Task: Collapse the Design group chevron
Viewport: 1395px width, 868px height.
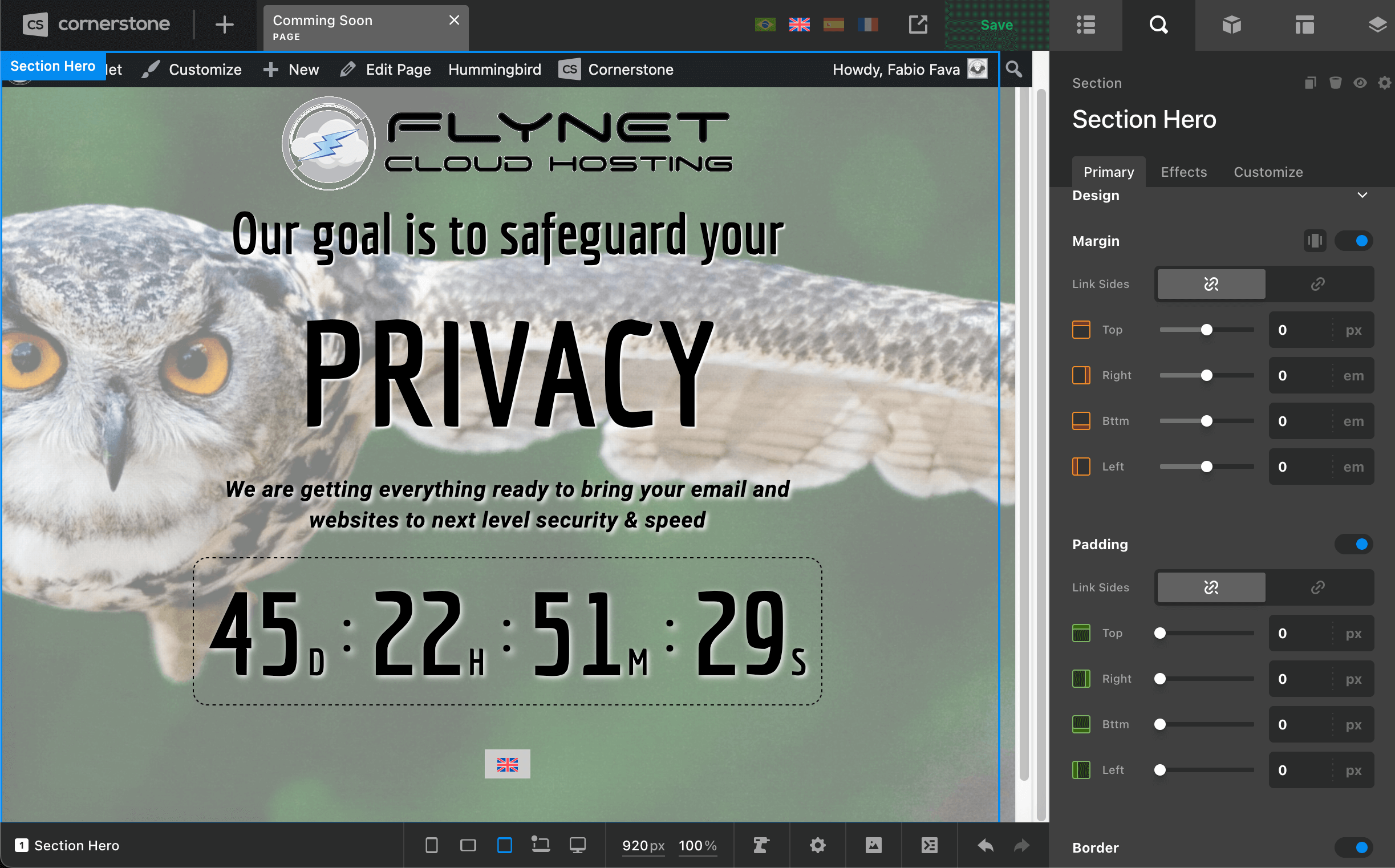Action: coord(1362,195)
